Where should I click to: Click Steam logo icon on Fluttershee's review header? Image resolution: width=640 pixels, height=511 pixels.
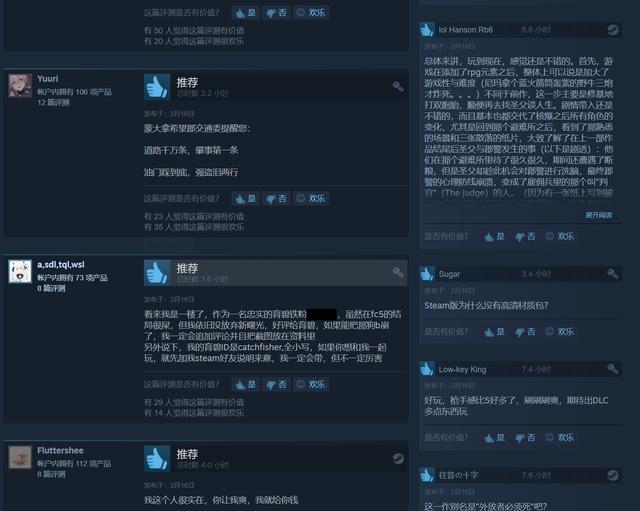[398, 458]
